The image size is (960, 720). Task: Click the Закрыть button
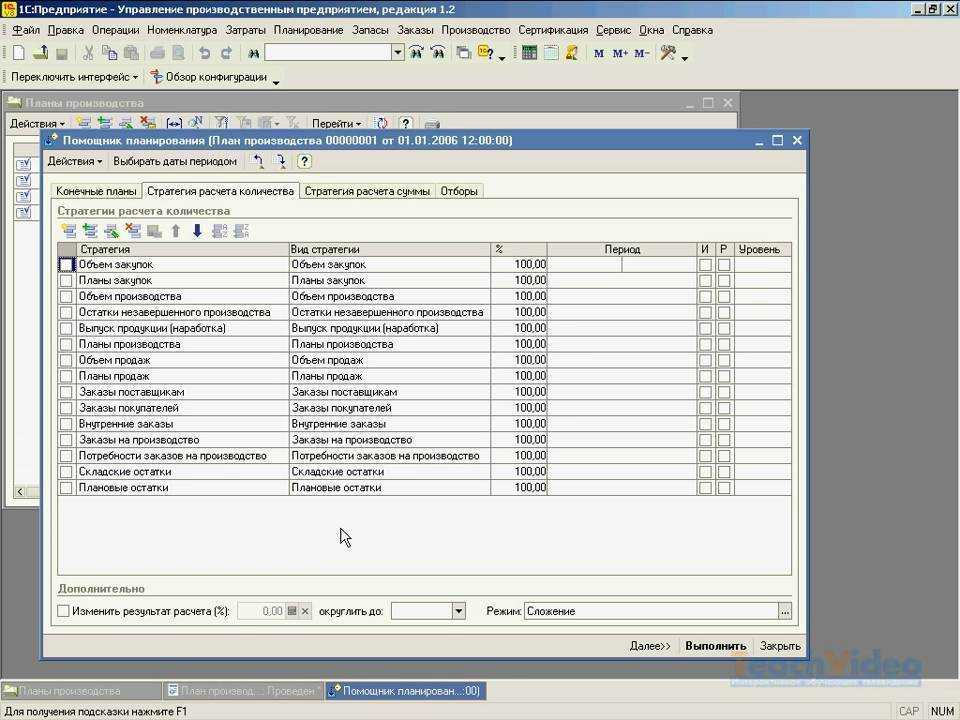(780, 646)
